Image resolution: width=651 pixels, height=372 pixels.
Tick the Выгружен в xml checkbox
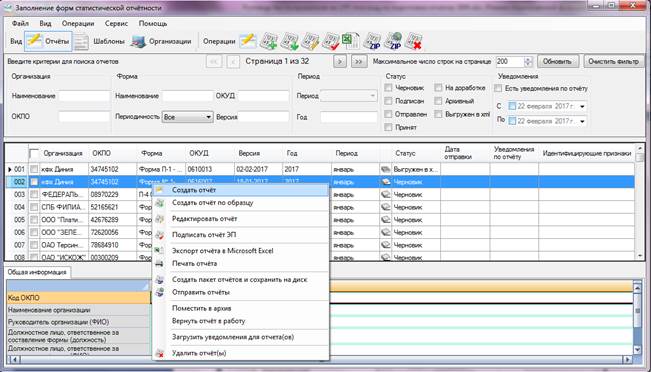(x=438, y=114)
